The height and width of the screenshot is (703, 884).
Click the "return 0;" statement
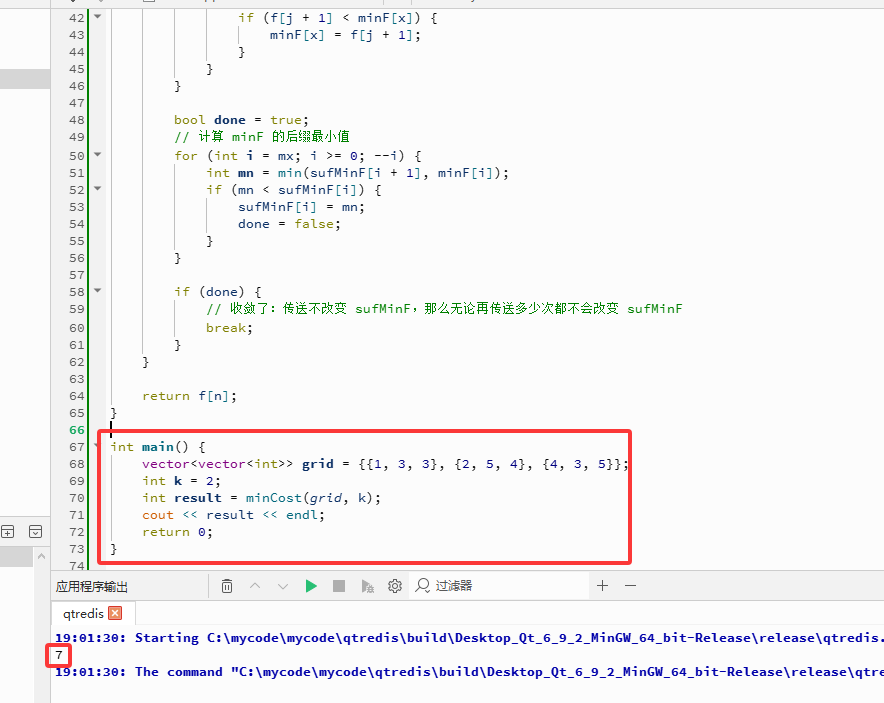point(177,532)
